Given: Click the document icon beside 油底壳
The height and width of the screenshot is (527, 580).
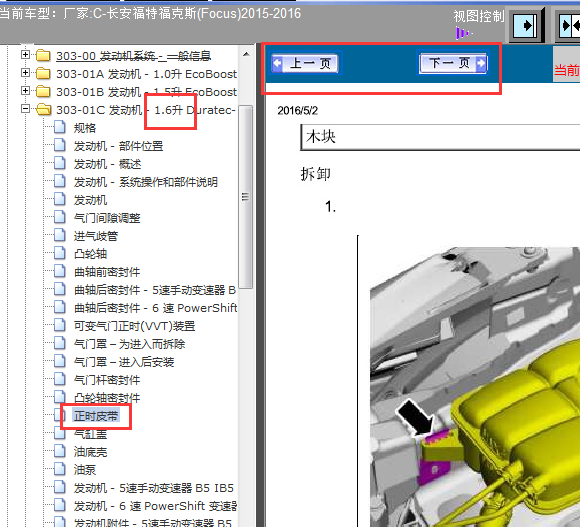Looking at the screenshot, I should (x=60, y=450).
